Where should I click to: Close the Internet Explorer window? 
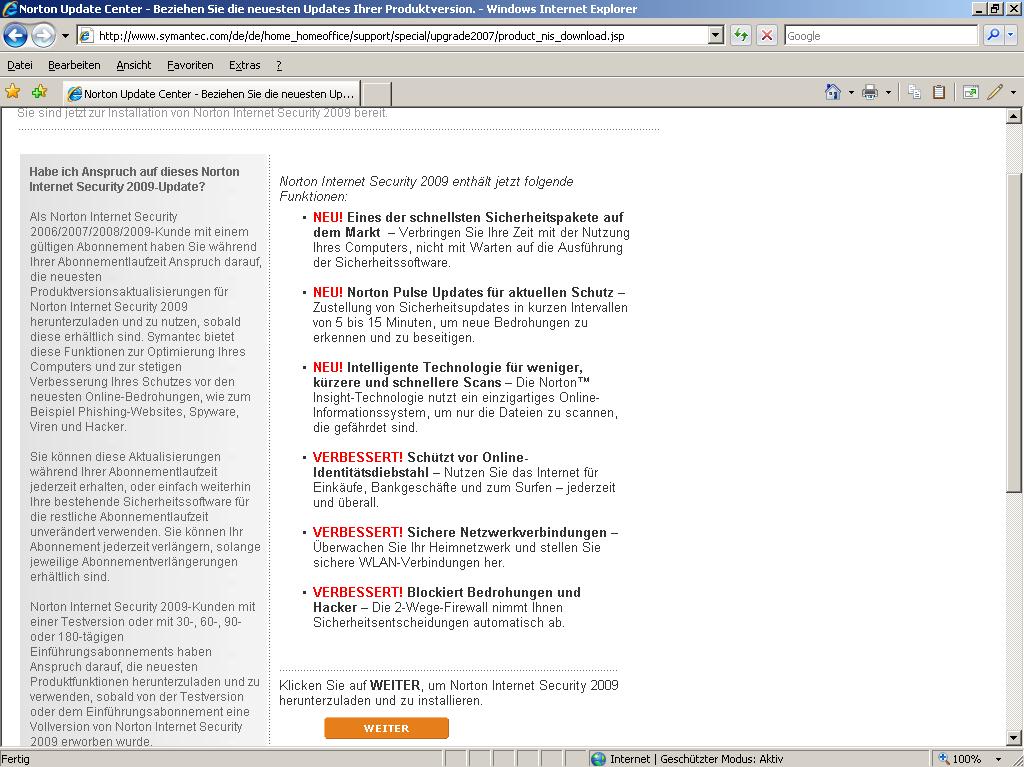tap(1012, 8)
